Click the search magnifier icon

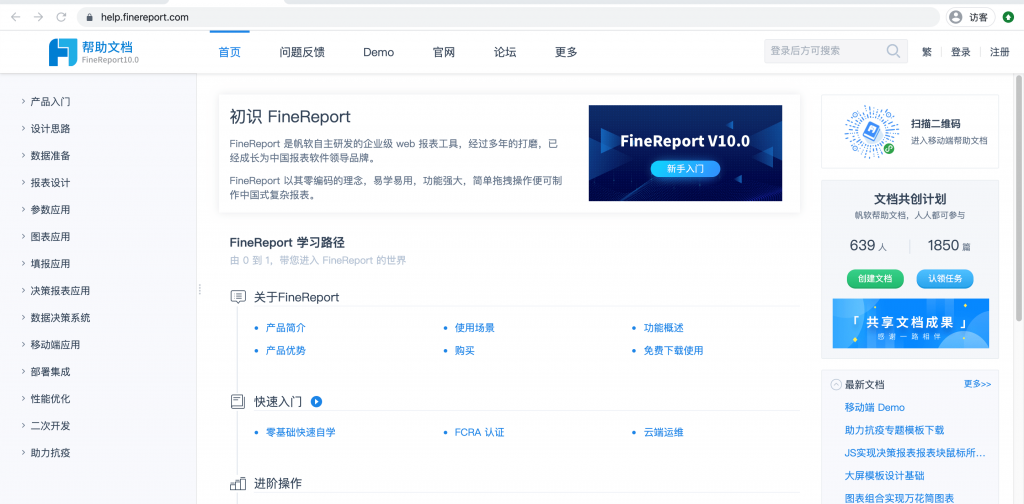893,51
